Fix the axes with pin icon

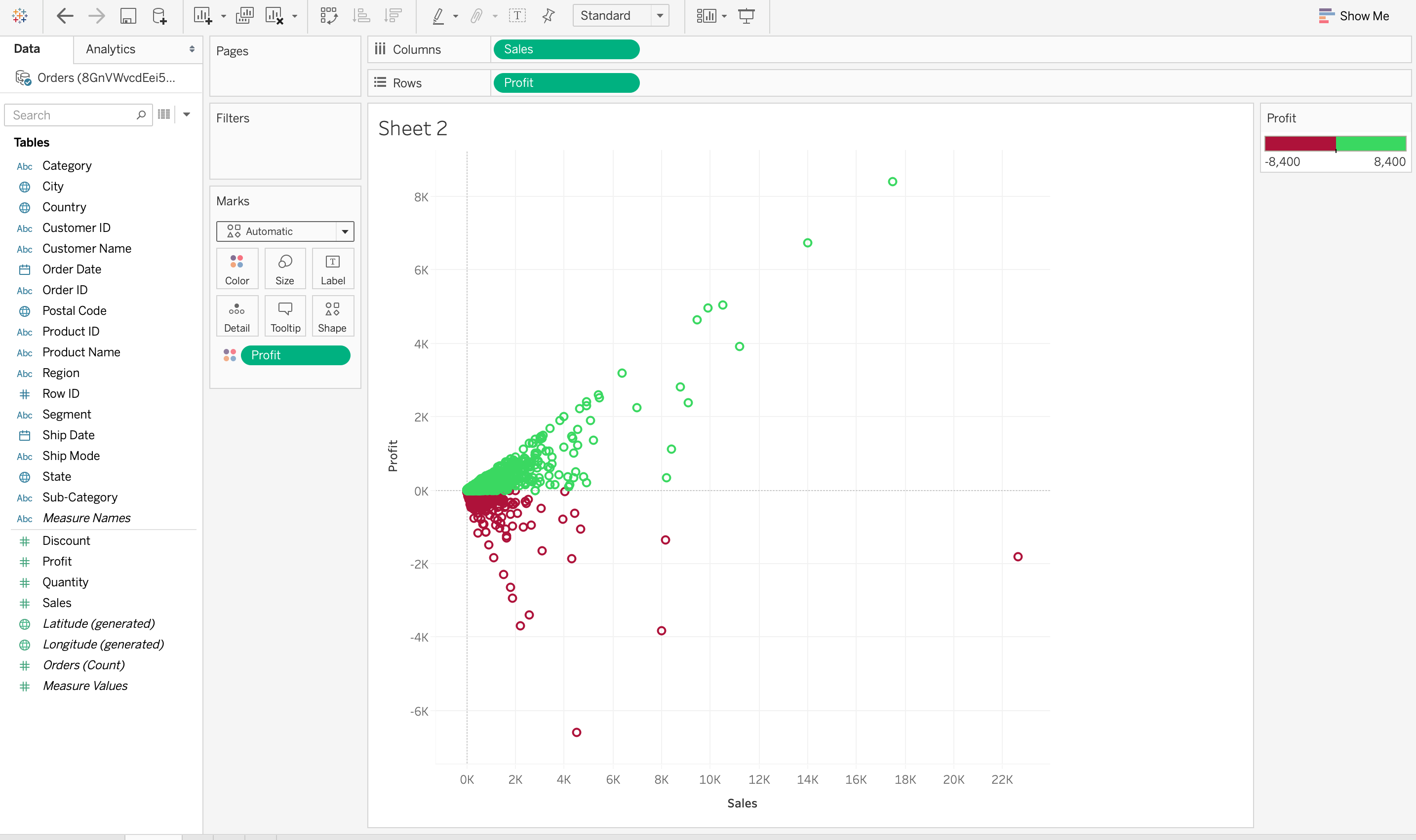(548, 15)
